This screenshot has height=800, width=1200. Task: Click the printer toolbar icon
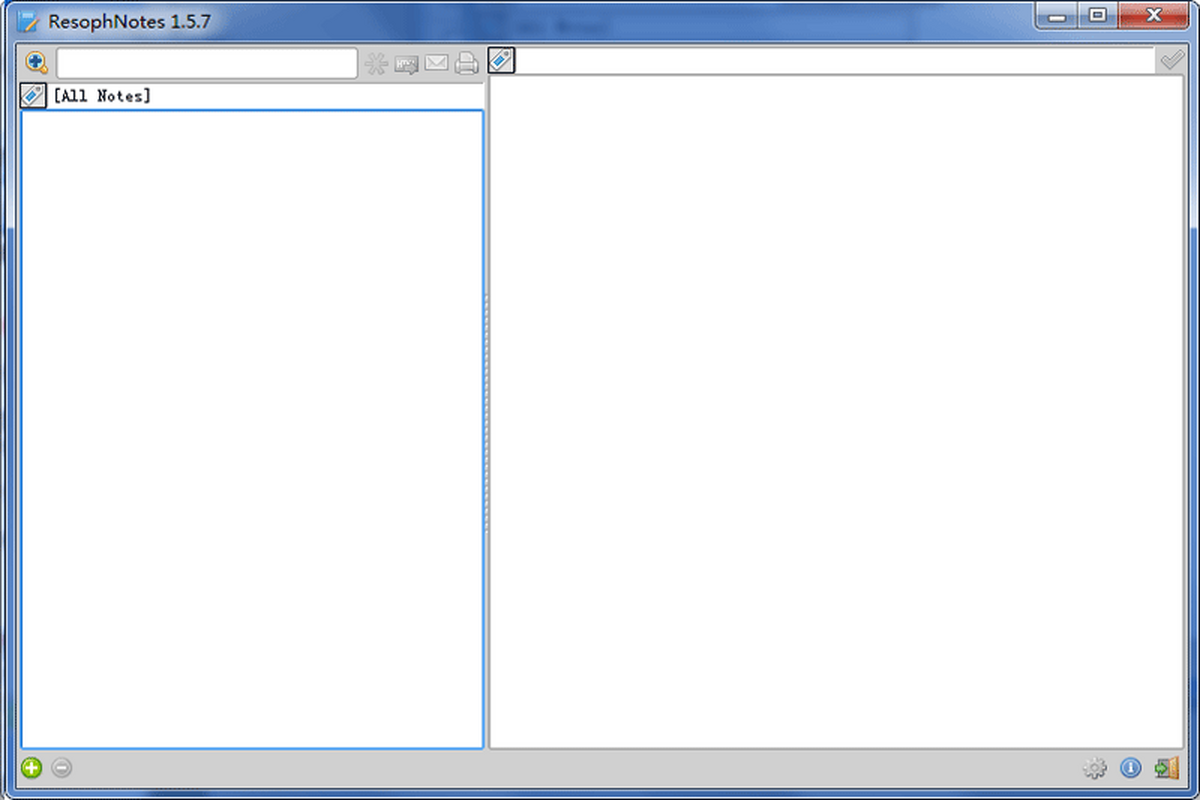(x=466, y=64)
